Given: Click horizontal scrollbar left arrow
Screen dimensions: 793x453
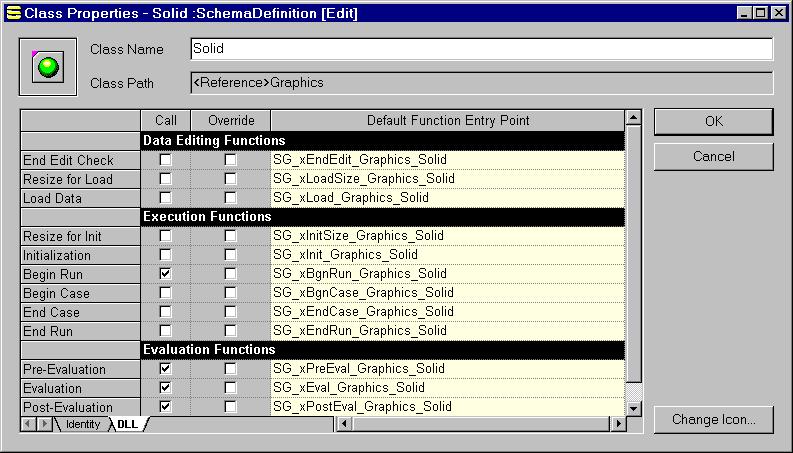Looking at the screenshot, I should click(345, 424).
